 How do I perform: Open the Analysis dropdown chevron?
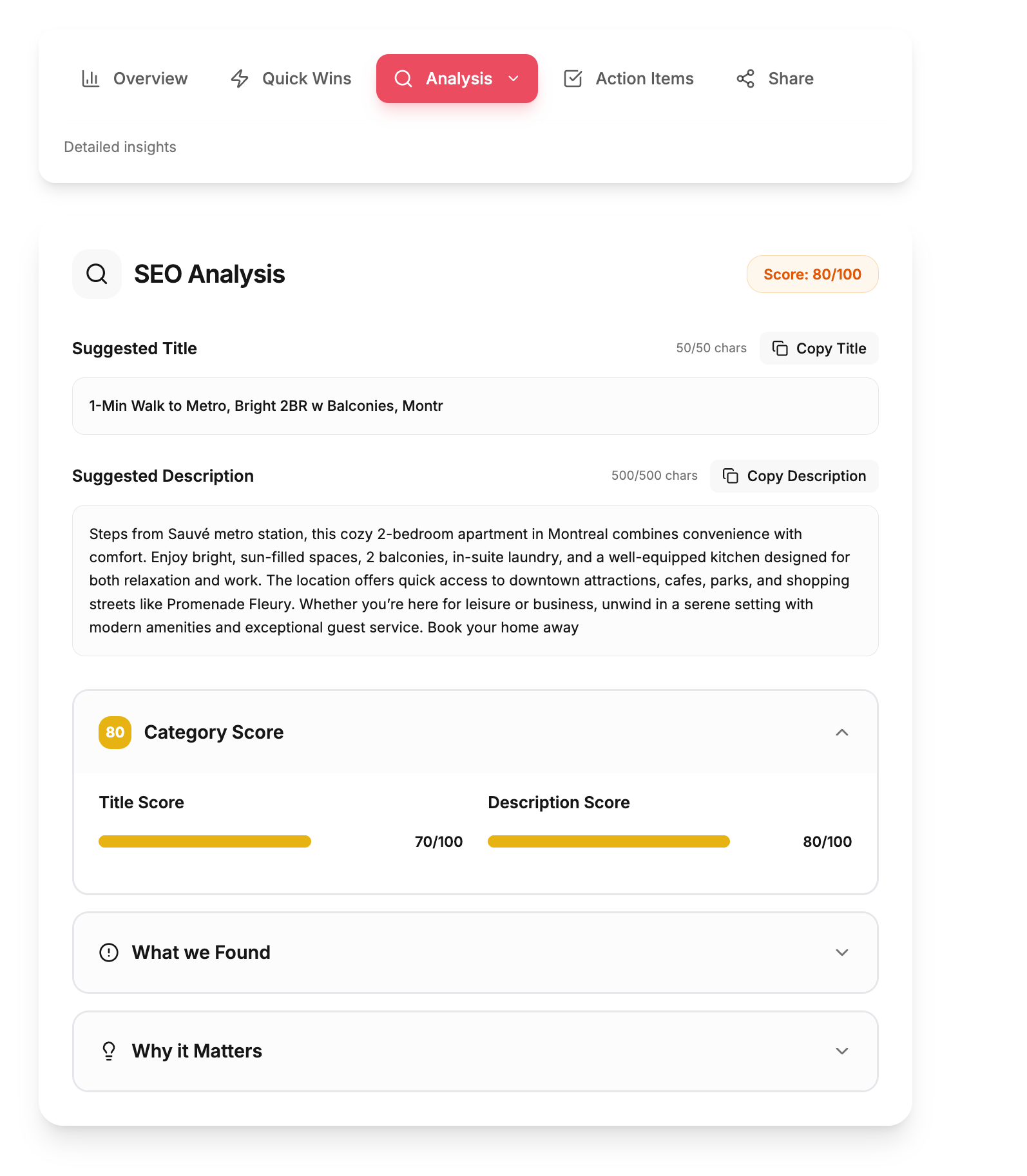(x=513, y=79)
